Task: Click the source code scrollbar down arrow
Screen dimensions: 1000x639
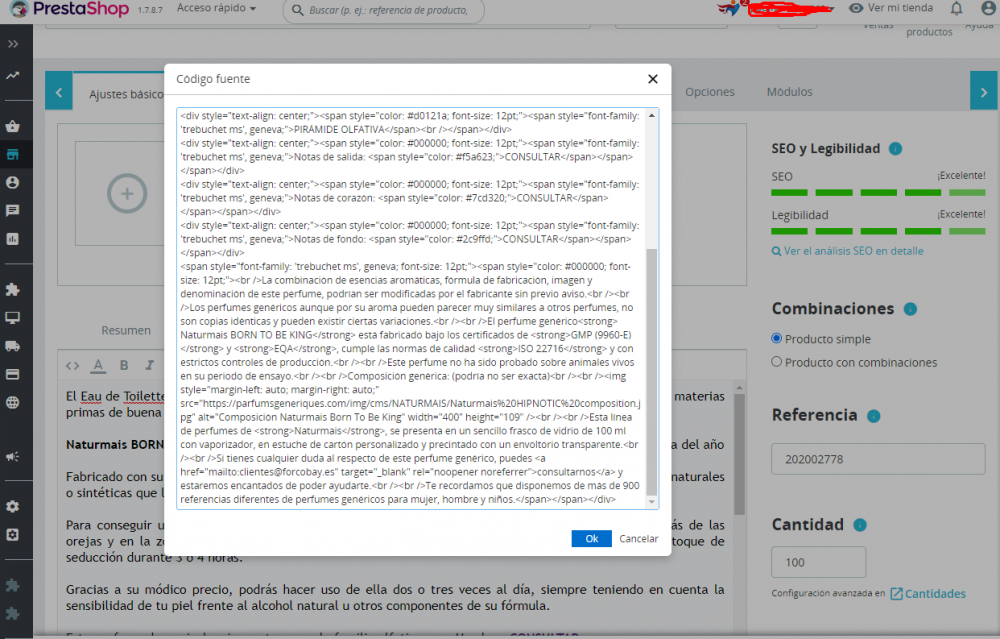Action: click(651, 502)
